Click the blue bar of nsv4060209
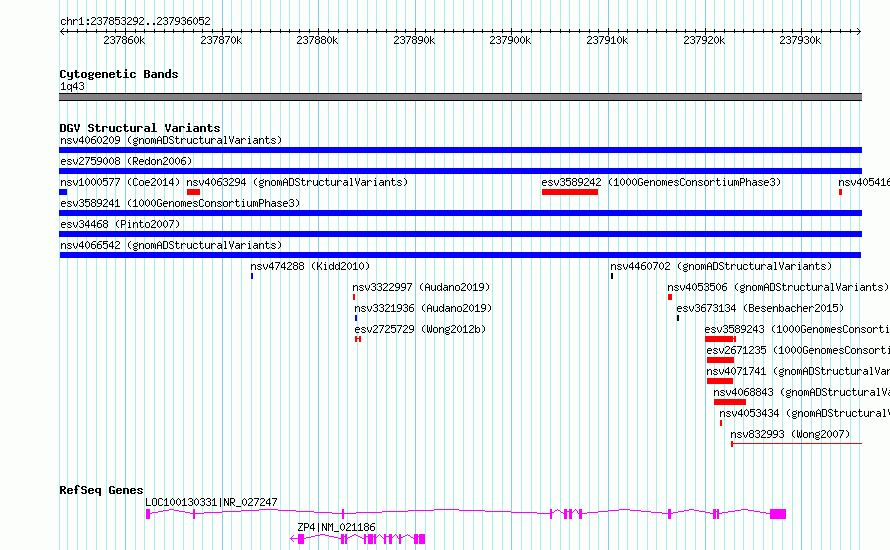The image size is (890, 550). [x=460, y=150]
